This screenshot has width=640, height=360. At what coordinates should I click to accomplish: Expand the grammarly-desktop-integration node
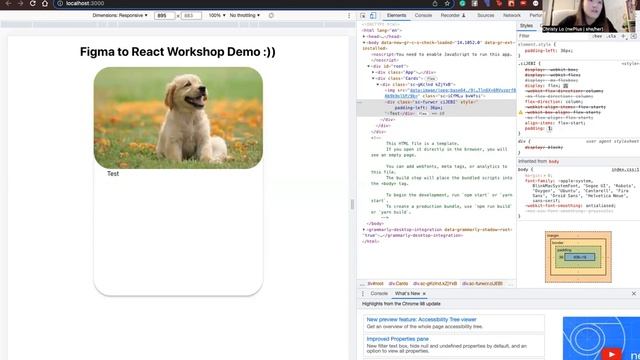364,230
